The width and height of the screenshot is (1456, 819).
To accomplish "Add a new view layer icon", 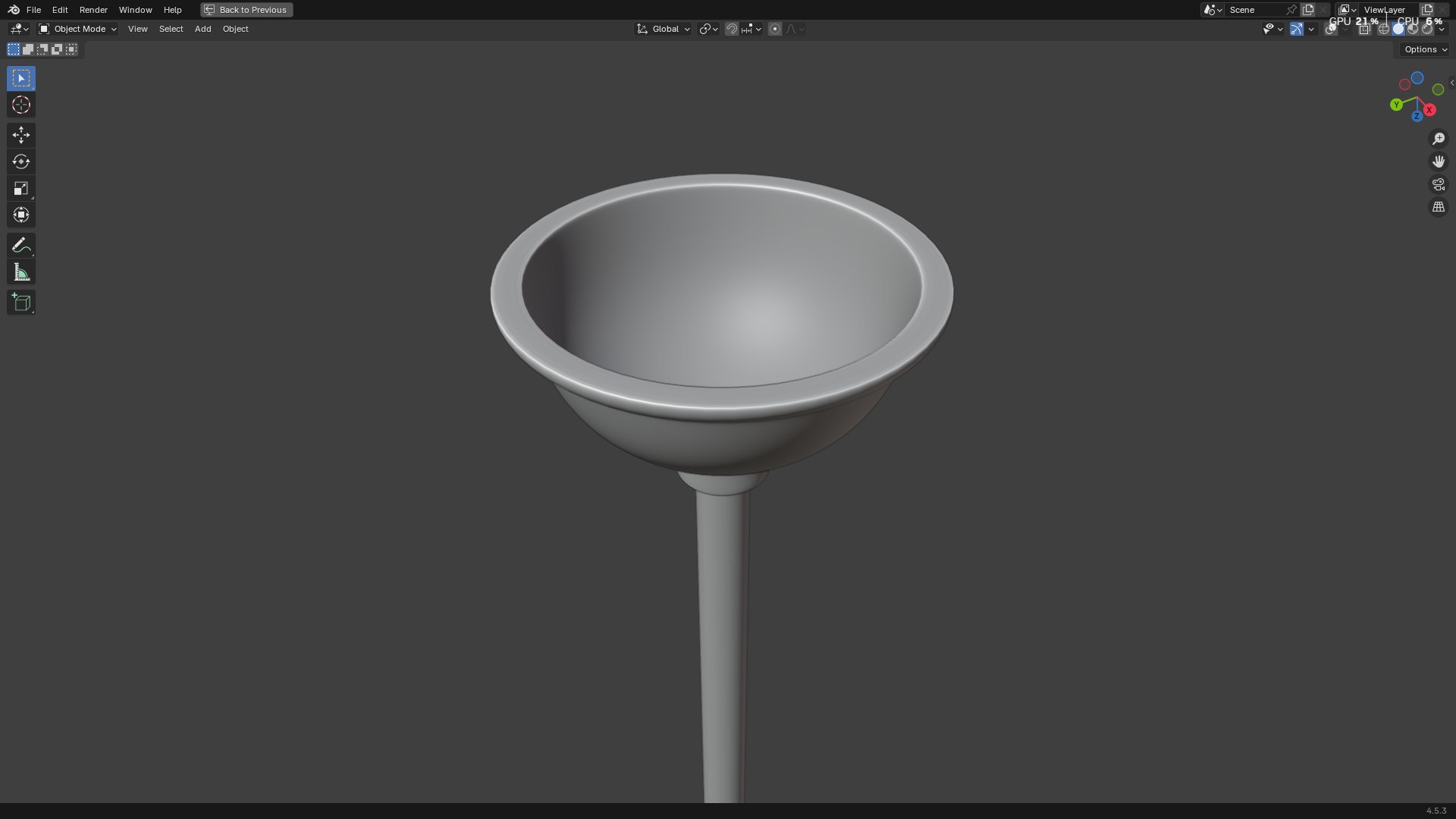I will click(1427, 10).
